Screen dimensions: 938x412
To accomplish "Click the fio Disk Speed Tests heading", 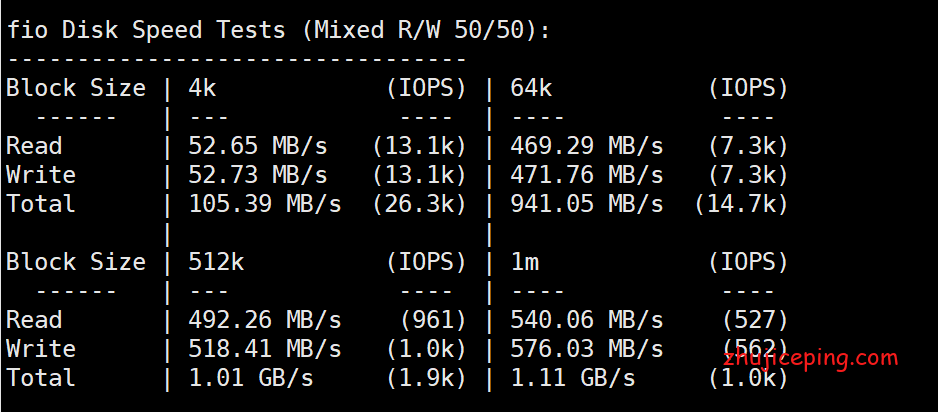I will pyautogui.click(x=278, y=30).
